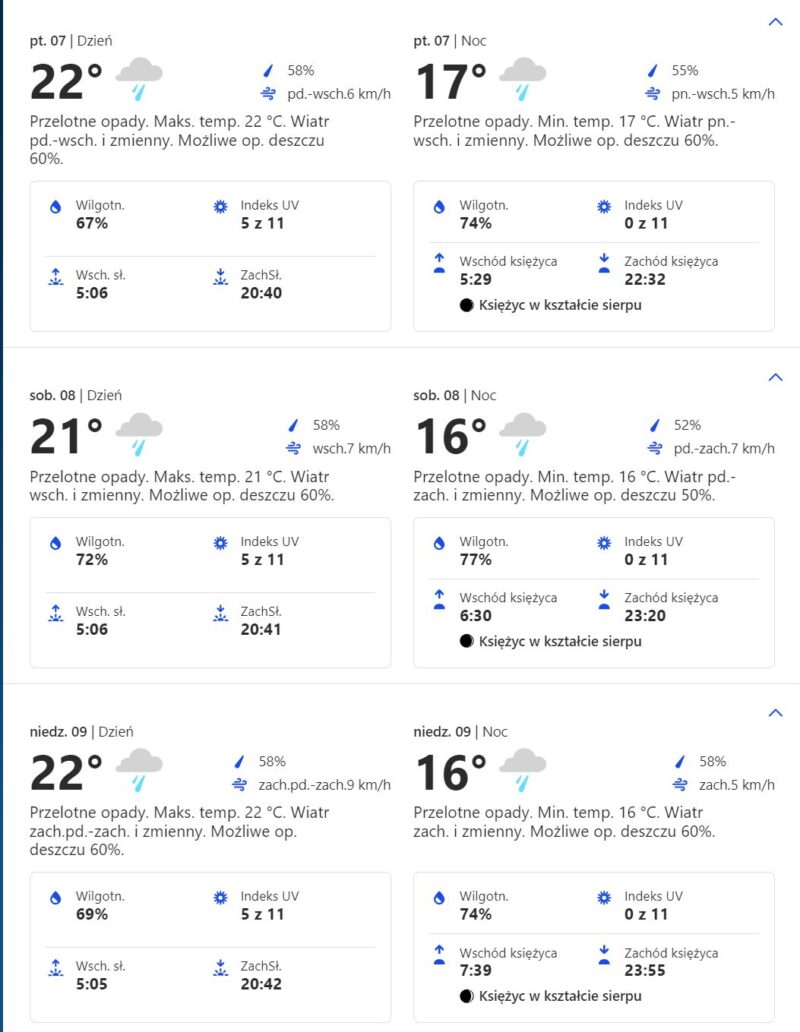This screenshot has height=1032, width=800.
Task: Collapse the sob. 08 forecast section
Action: (774, 377)
